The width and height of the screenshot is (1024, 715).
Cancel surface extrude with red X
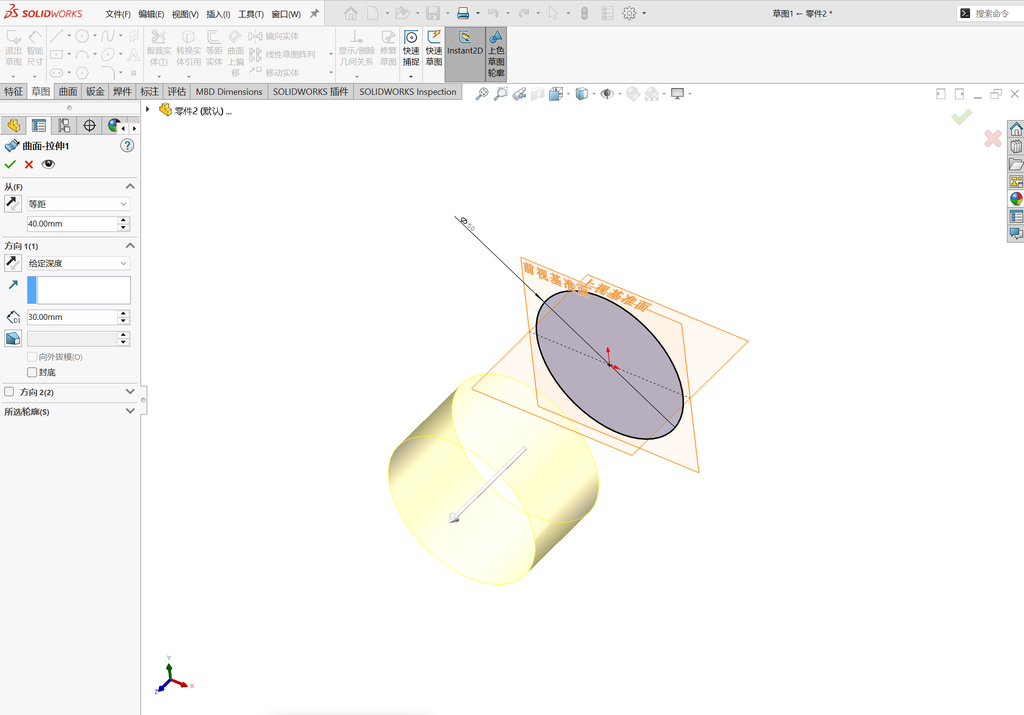[x=29, y=165]
